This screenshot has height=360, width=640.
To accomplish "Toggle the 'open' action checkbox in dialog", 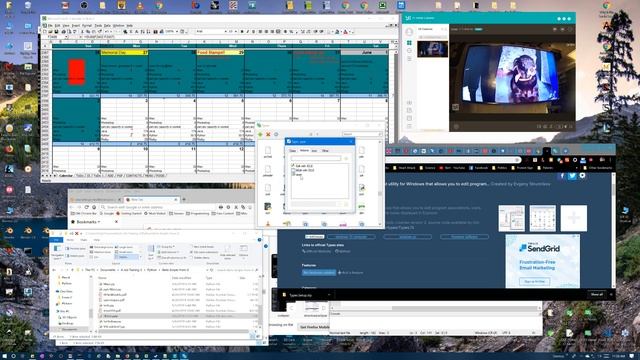I will [x=293, y=174].
